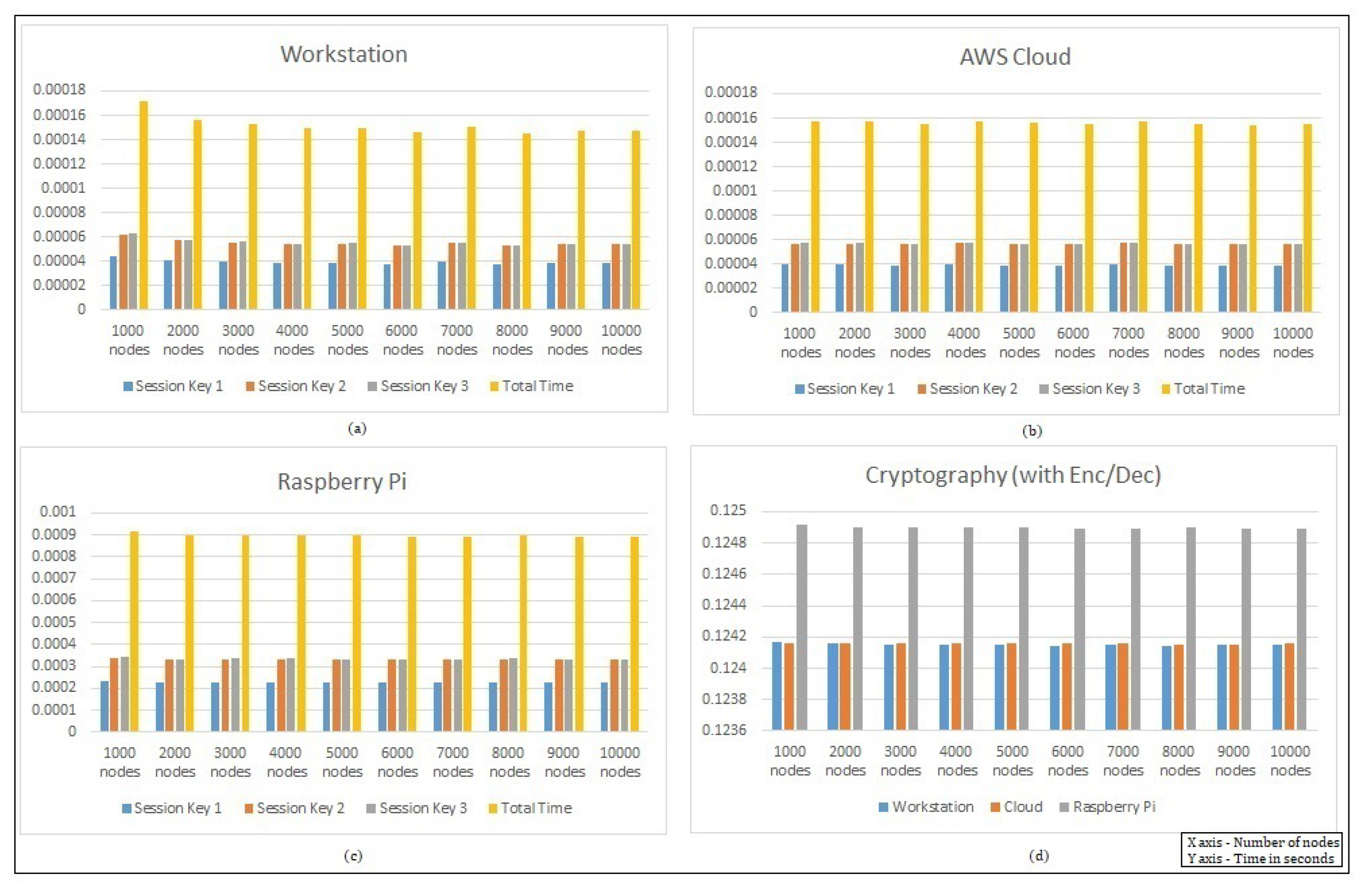Select gray Session Key 3 swatch in Raspberry Pi legend
Image resolution: width=1365 pixels, height=896 pixels.
click(371, 808)
